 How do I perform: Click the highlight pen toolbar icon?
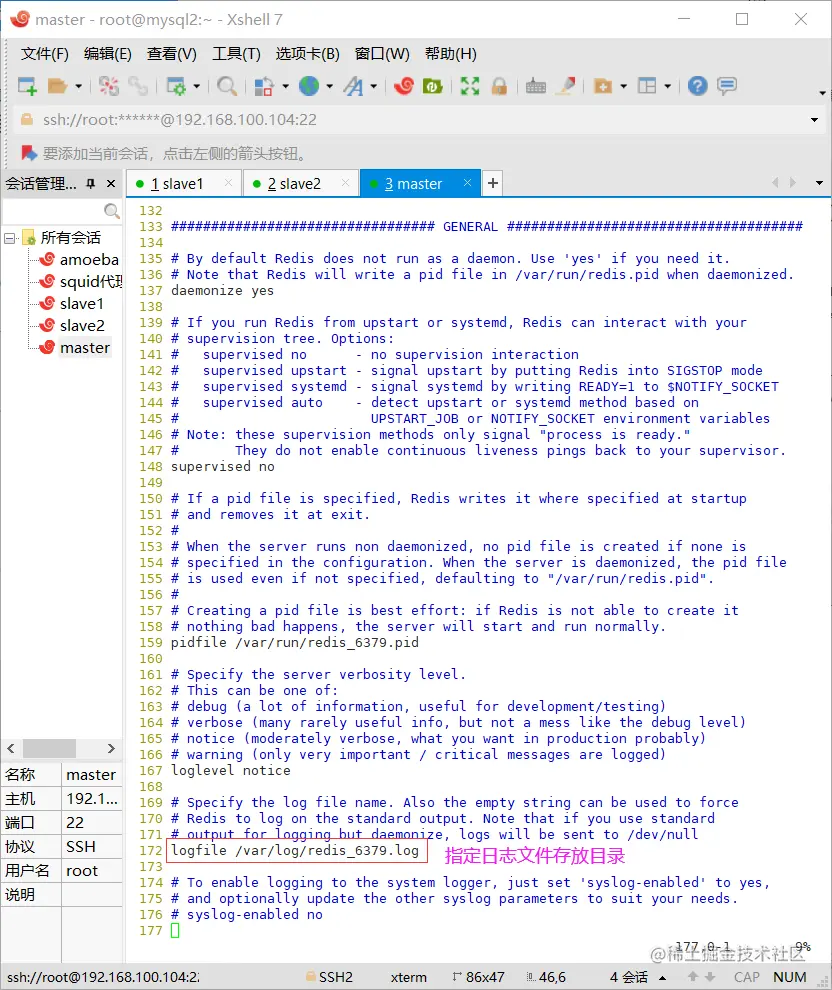(566, 85)
